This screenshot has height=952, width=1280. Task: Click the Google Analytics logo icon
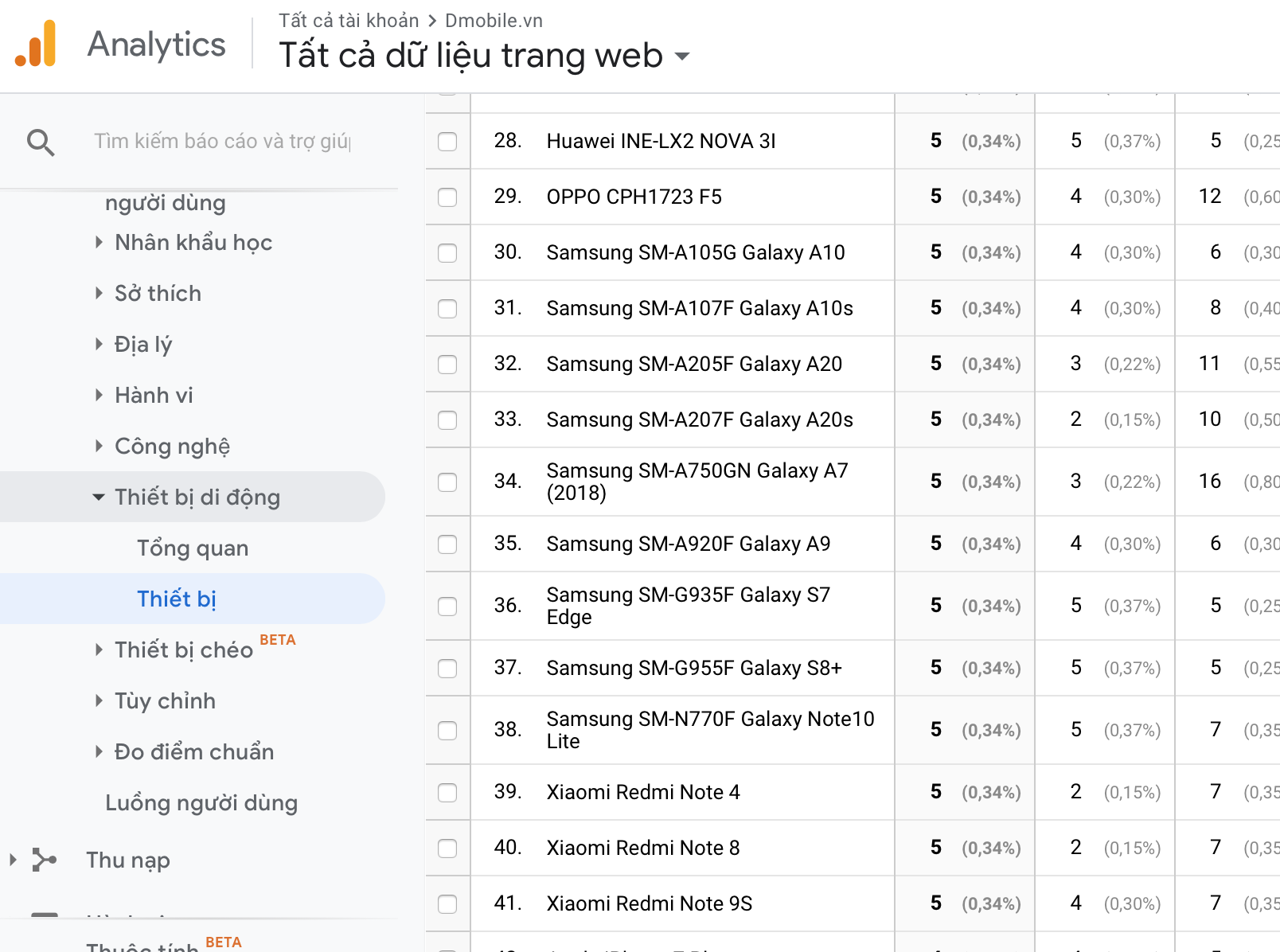tap(36, 44)
